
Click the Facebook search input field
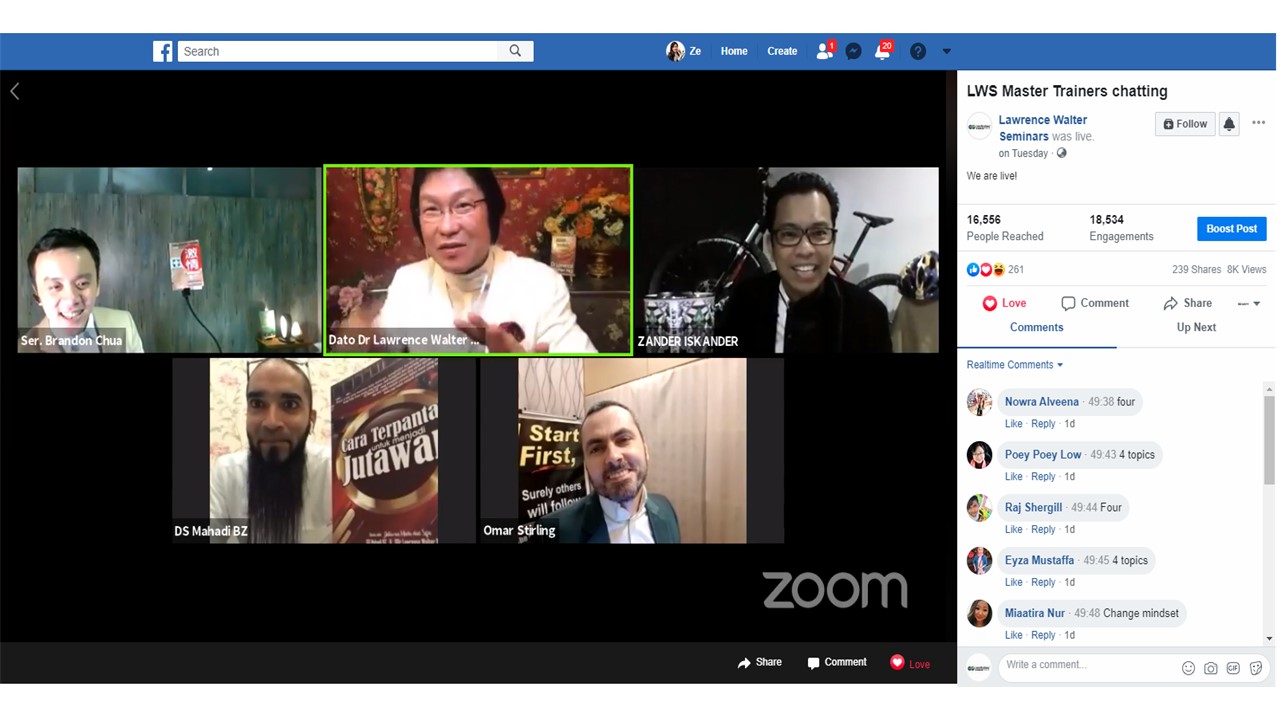(x=338, y=51)
